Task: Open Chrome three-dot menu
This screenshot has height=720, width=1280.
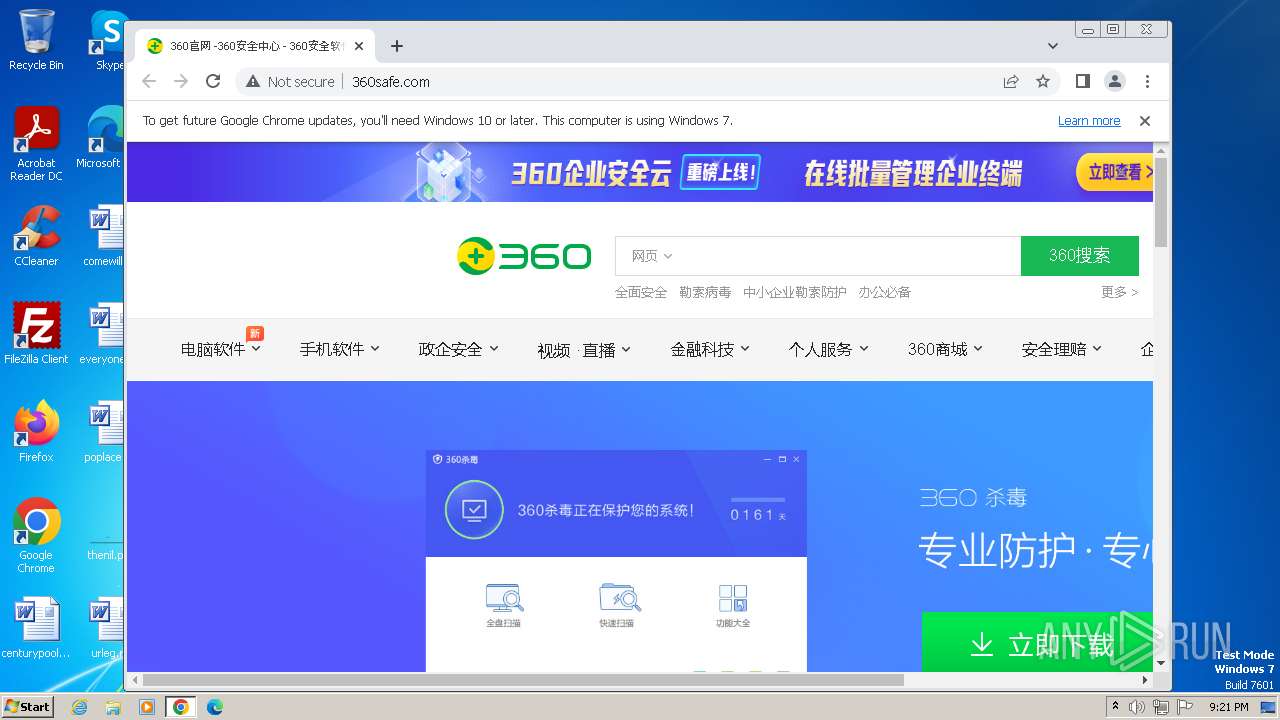Action: [1147, 81]
